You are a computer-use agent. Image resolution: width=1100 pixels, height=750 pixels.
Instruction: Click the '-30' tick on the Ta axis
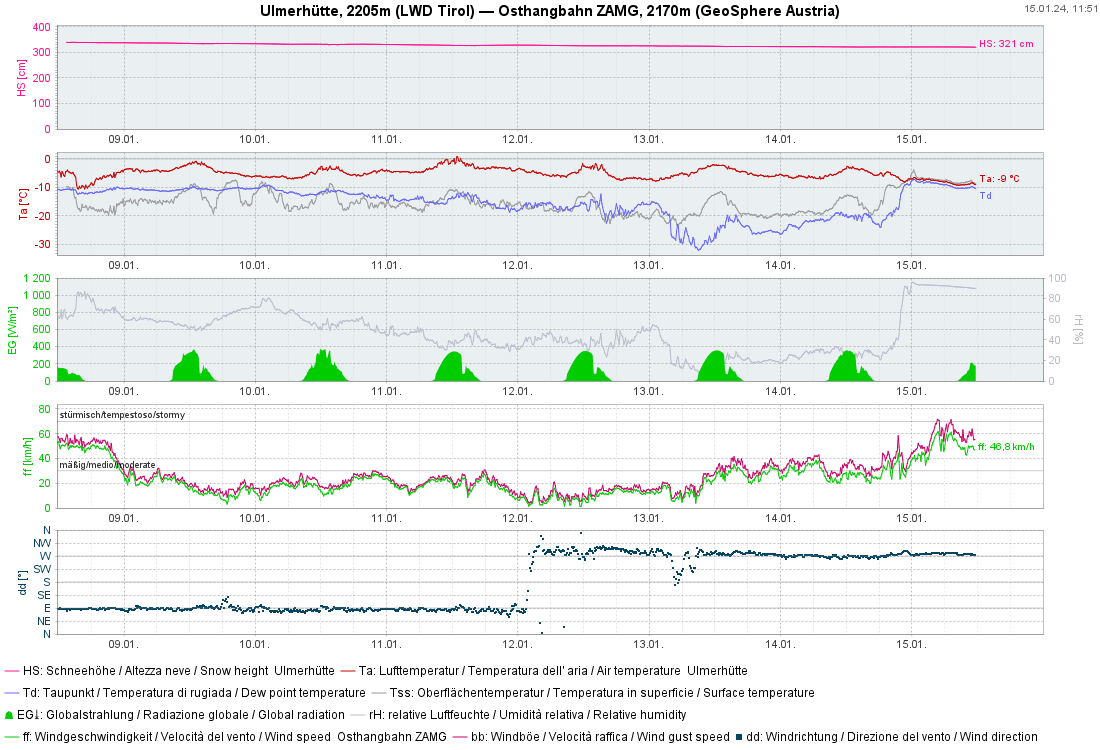click(x=43, y=245)
